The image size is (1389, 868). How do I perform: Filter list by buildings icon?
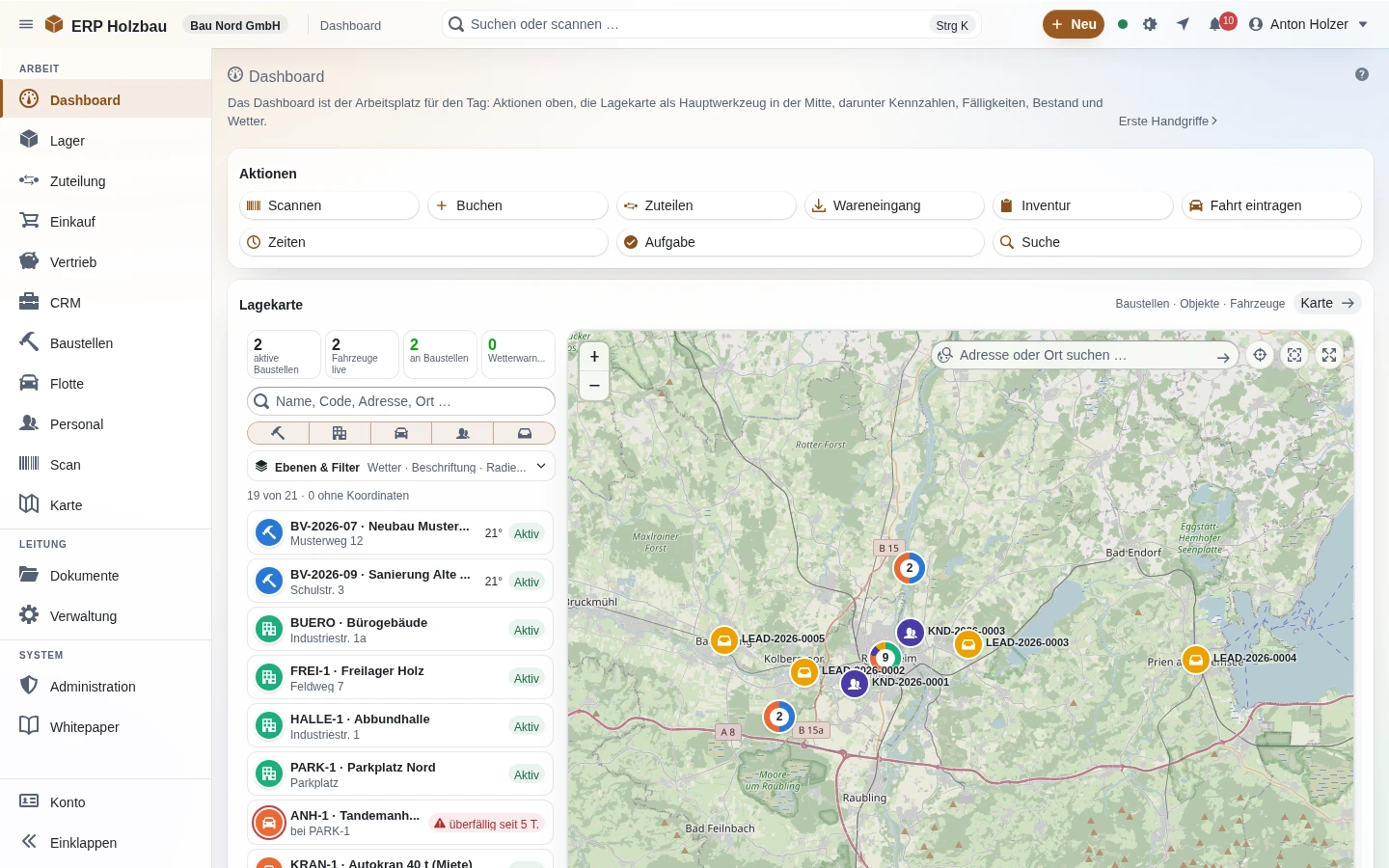pos(340,433)
